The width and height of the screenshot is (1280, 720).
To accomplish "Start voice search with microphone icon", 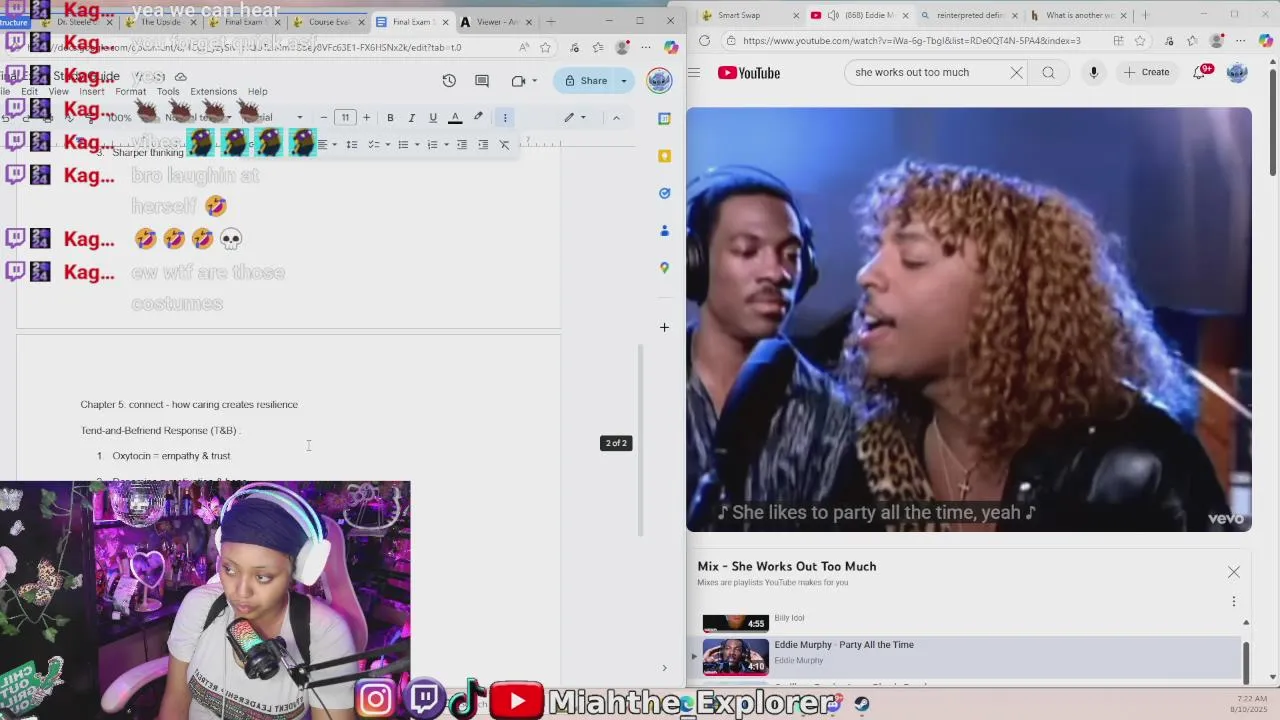I will click(x=1094, y=72).
